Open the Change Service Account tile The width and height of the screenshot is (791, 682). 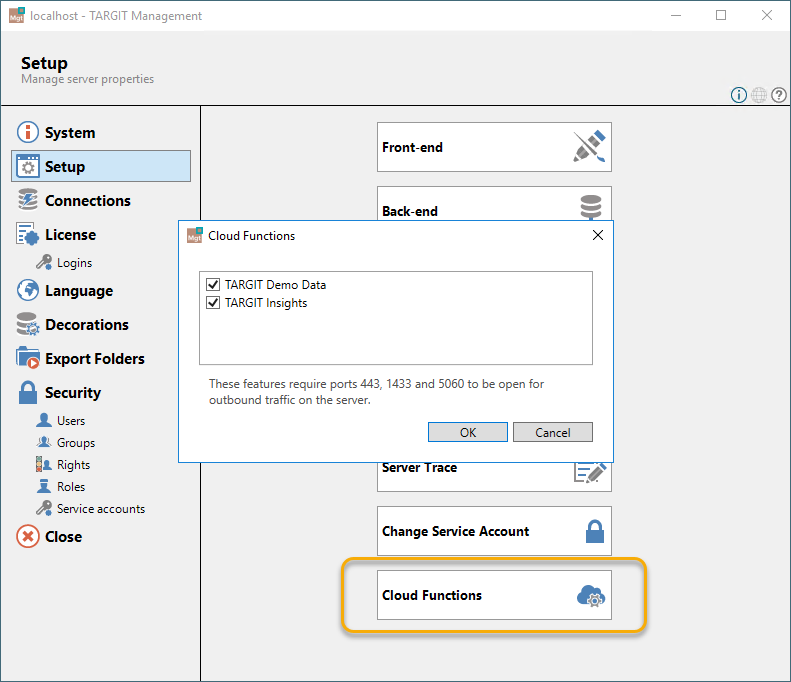click(x=494, y=531)
